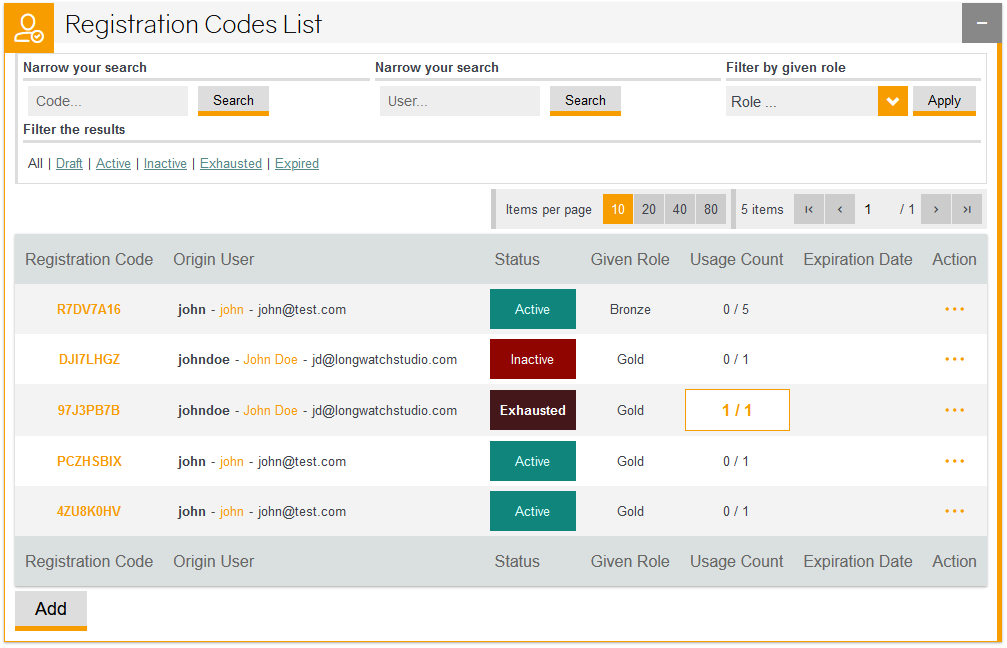Image resolution: width=1007 pixels, height=648 pixels.
Task: Click top Registration Code column header
Action: tap(89, 259)
